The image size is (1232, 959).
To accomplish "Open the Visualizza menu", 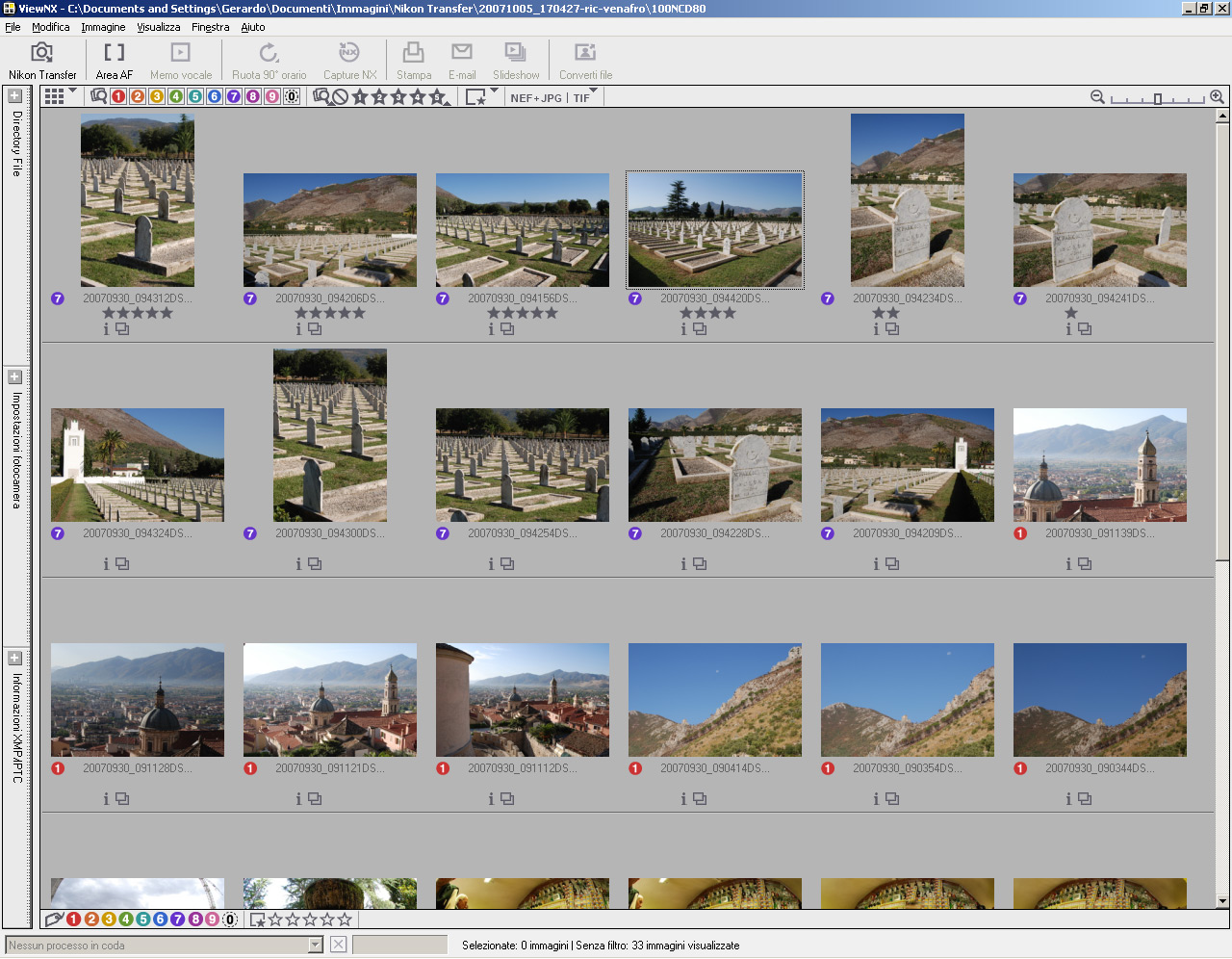I will (x=159, y=27).
